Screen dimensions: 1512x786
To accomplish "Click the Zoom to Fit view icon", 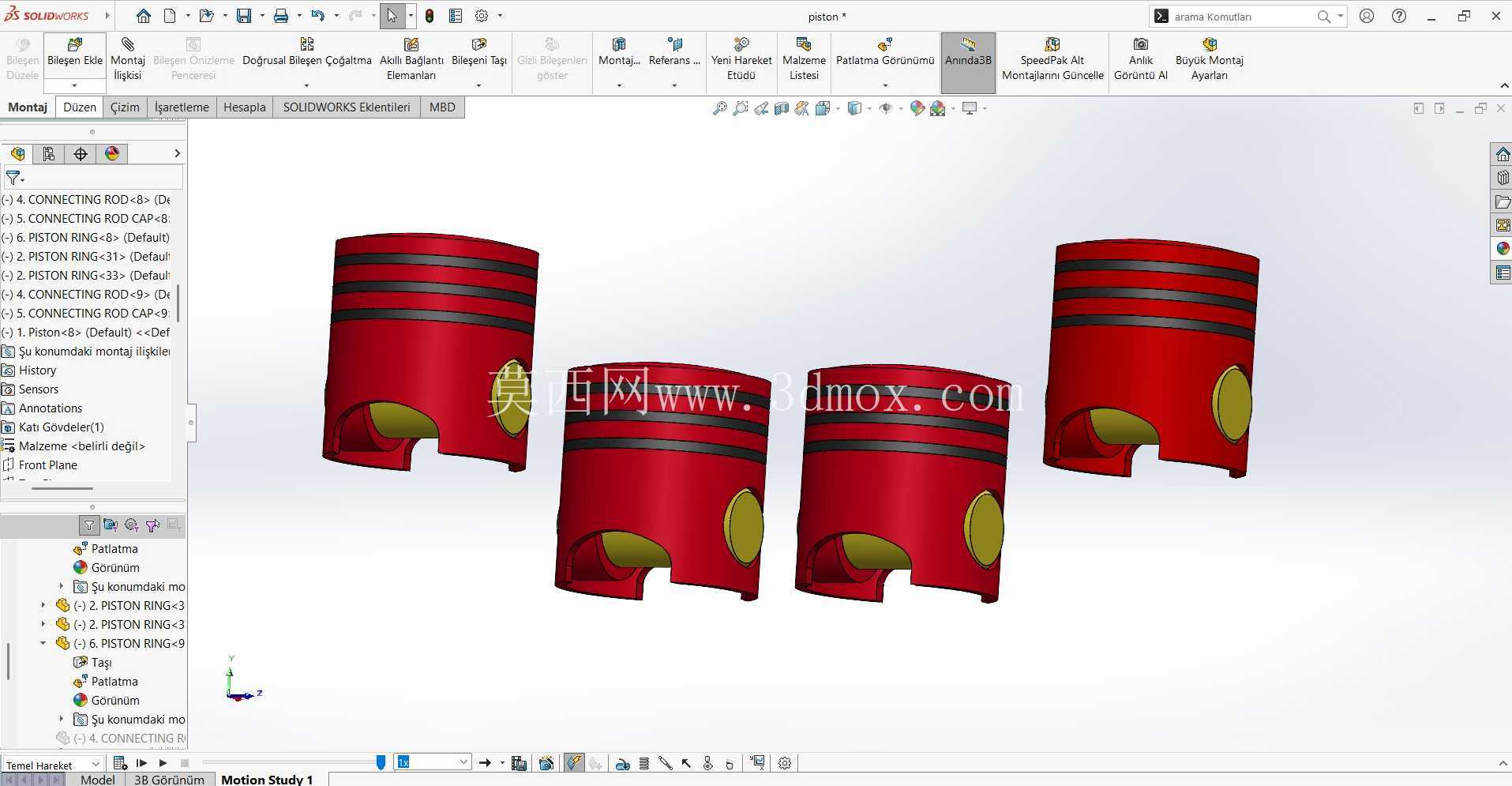I will point(719,108).
